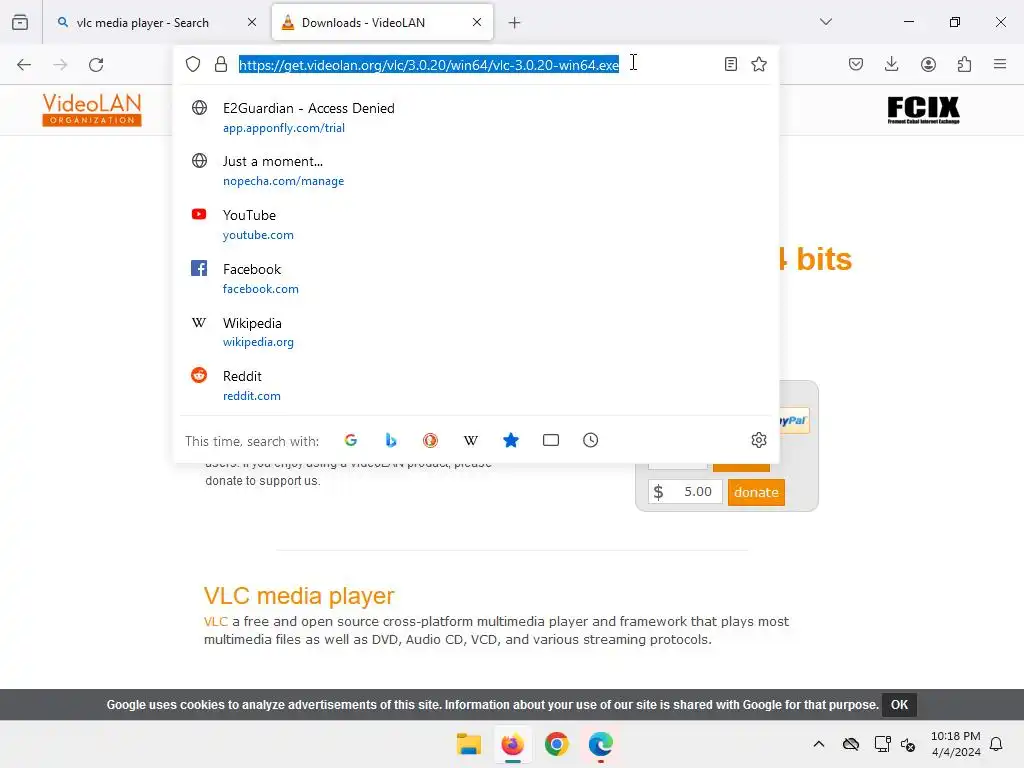Screen dimensions: 1024x768
Task: Search this time with Google
Action: click(351, 440)
